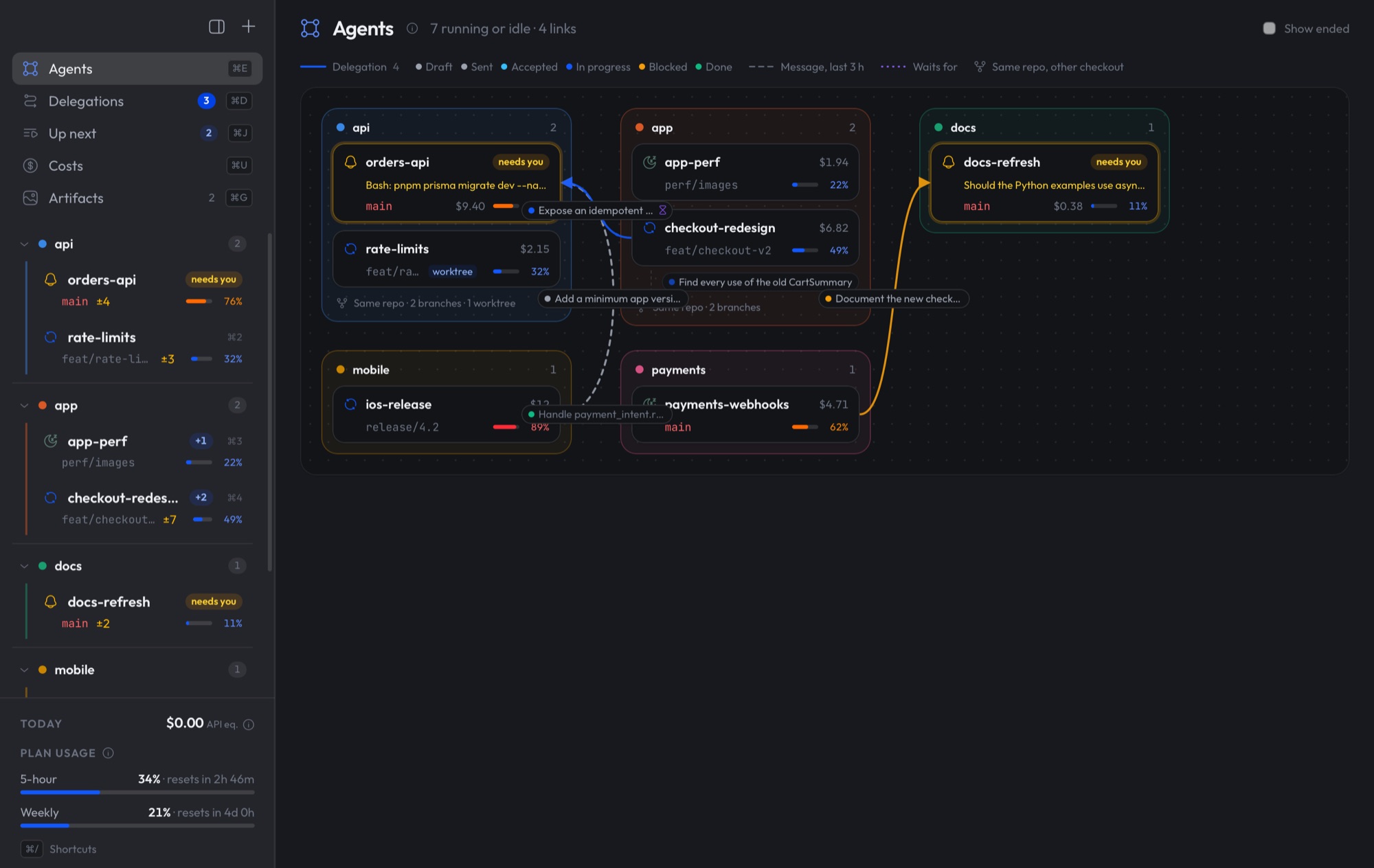Viewport: 1374px width, 868px height.
Task: Open the Costs view
Action: (137, 165)
